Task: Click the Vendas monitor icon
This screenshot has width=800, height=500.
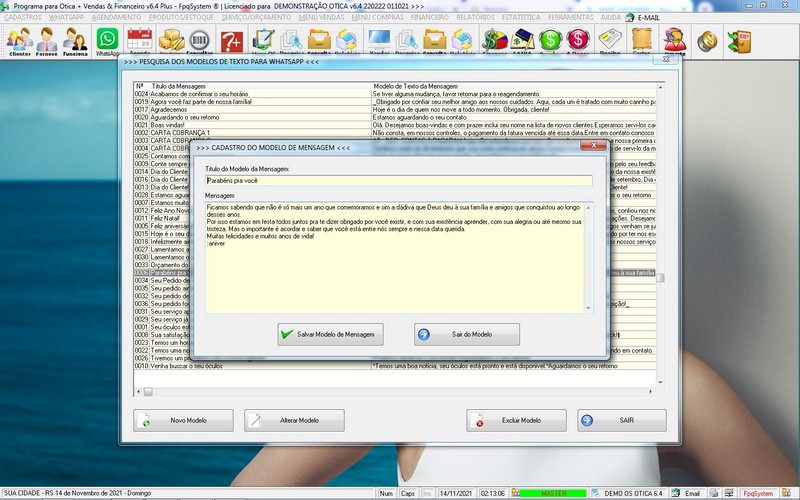Action: 379,41
